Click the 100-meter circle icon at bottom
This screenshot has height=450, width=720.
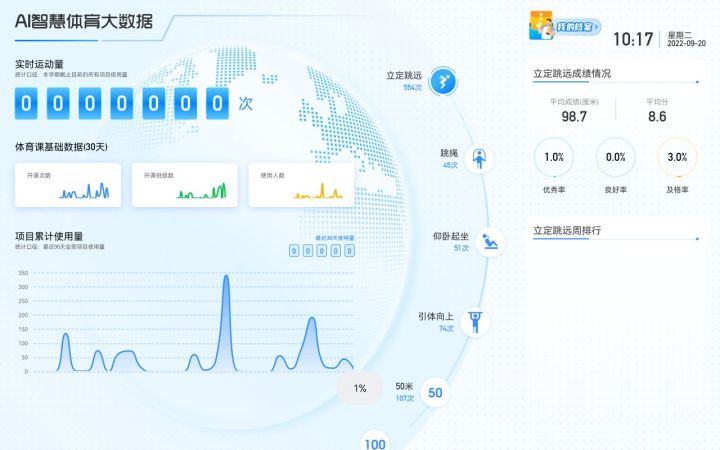pyautogui.click(x=376, y=442)
